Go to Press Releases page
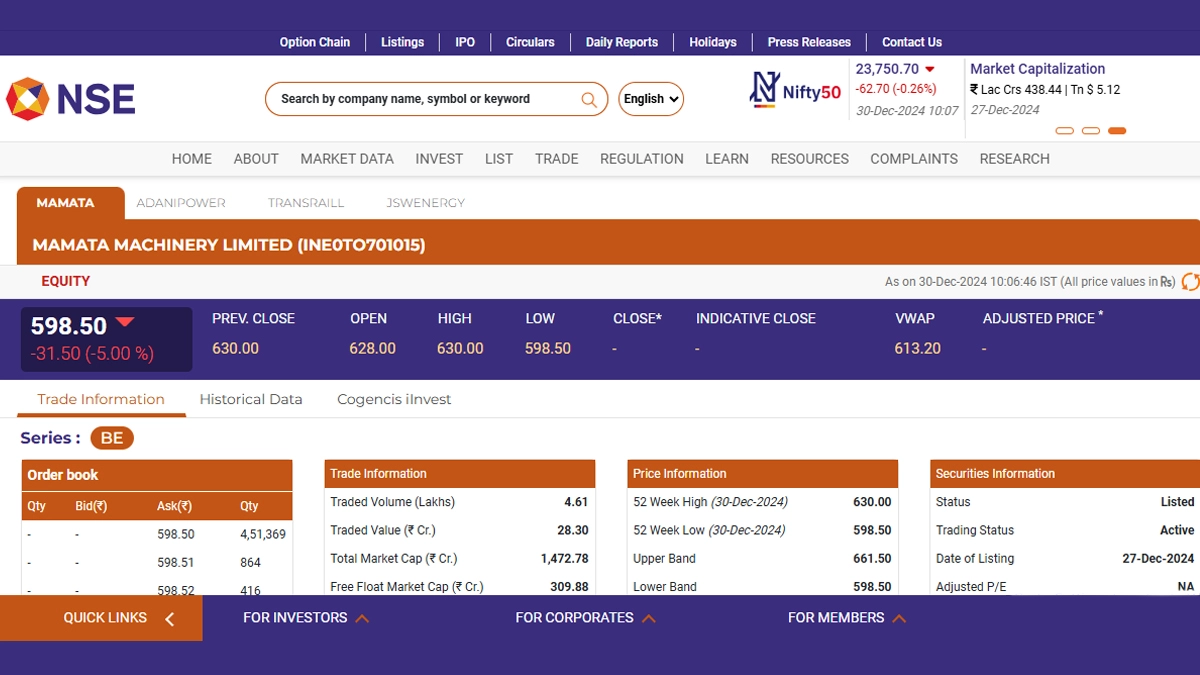 809,42
